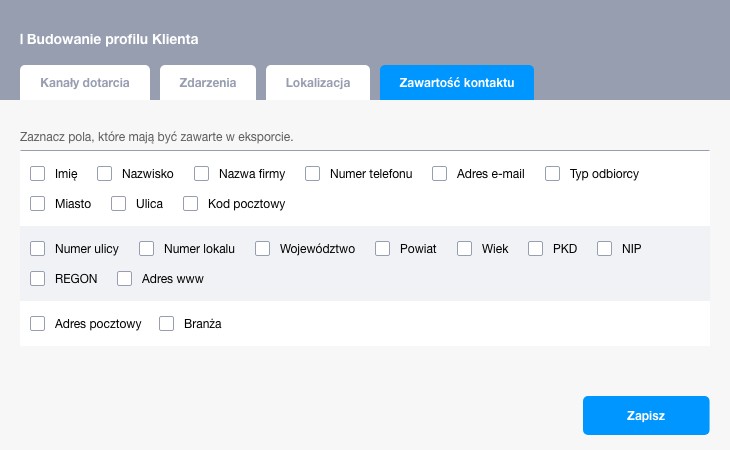Open the Zdarzenia tab
The image size is (730, 450).
tap(208, 82)
